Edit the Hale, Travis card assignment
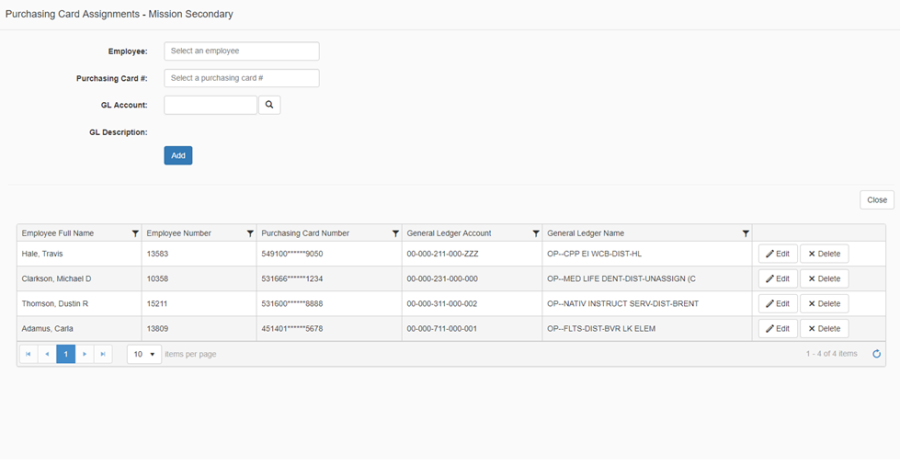The height and width of the screenshot is (465, 900). [x=777, y=254]
